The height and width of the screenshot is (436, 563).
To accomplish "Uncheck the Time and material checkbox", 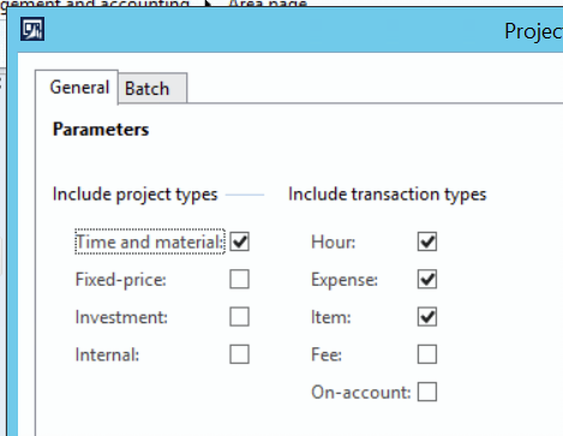I will click(x=239, y=242).
